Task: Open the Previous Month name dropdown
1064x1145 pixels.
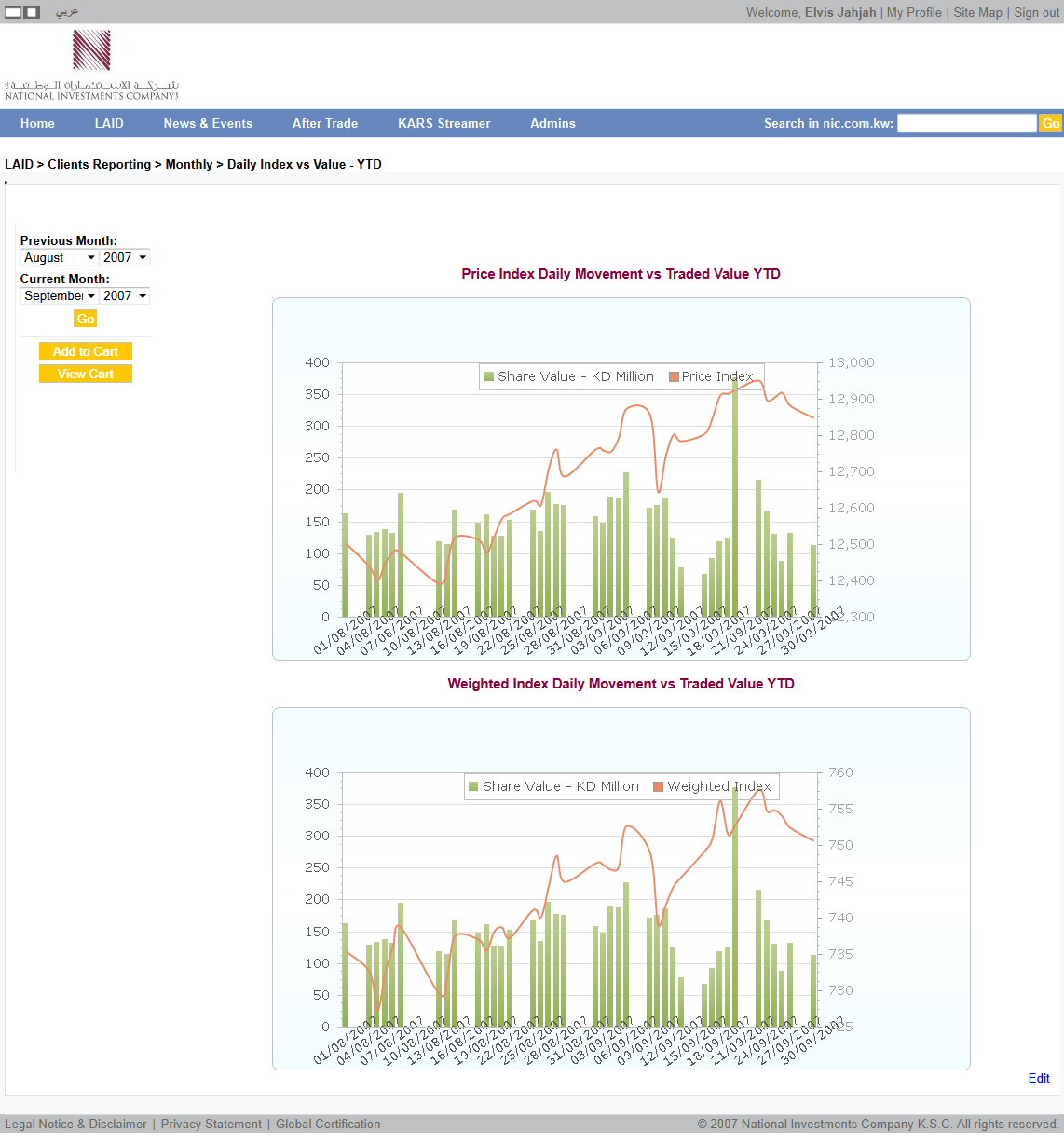Action: click(x=60, y=258)
